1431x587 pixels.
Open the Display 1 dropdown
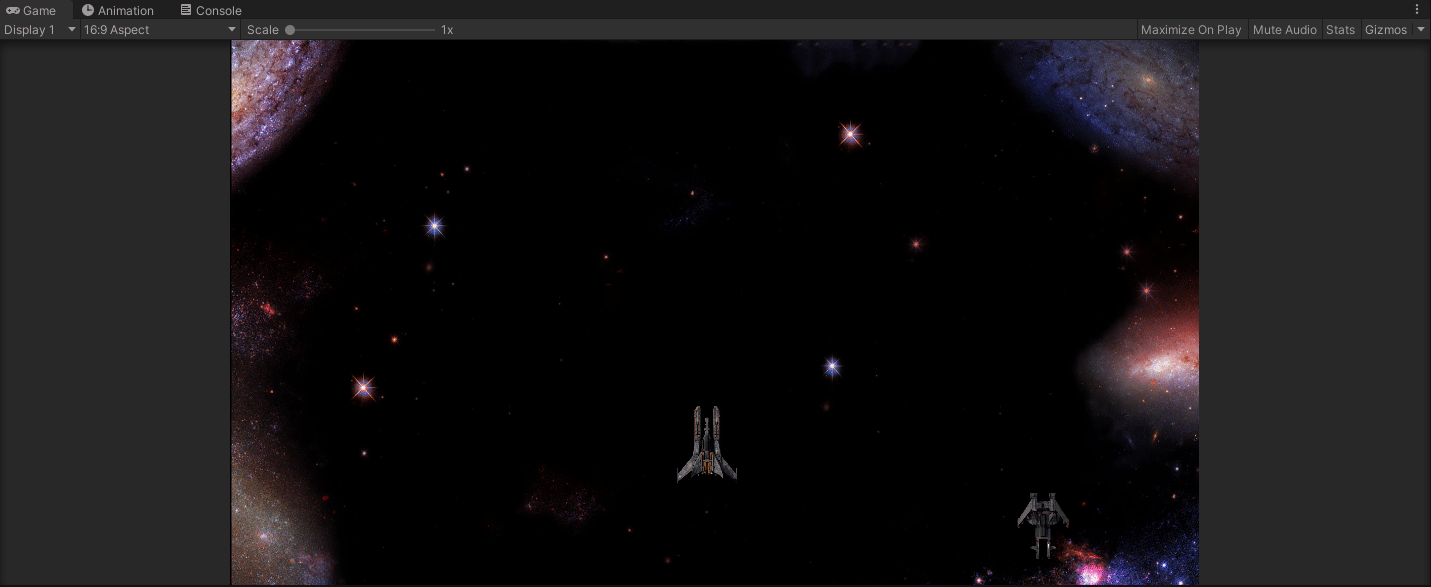pyautogui.click(x=40, y=30)
